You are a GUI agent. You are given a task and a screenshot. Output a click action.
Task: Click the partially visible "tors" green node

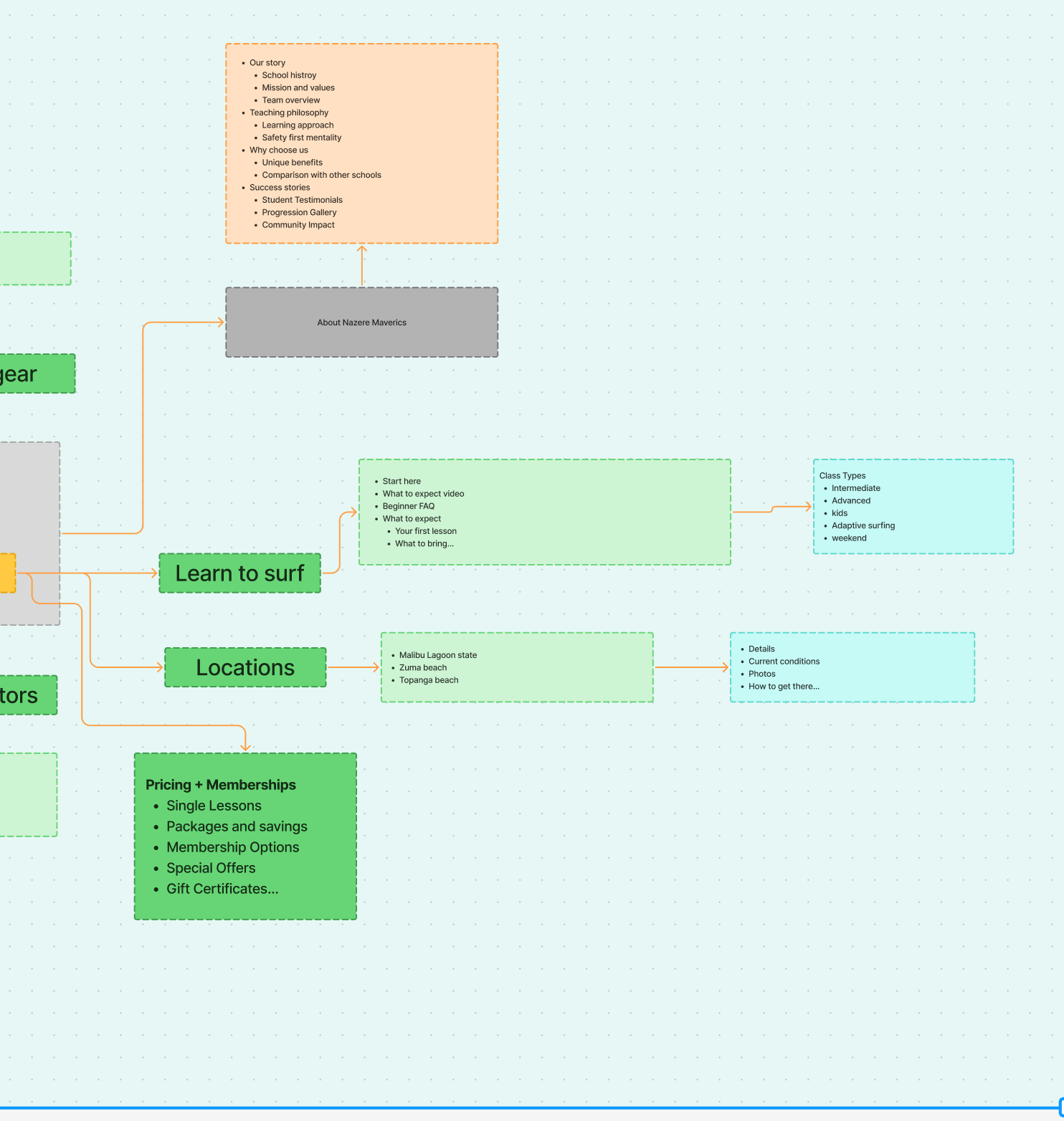coord(27,695)
